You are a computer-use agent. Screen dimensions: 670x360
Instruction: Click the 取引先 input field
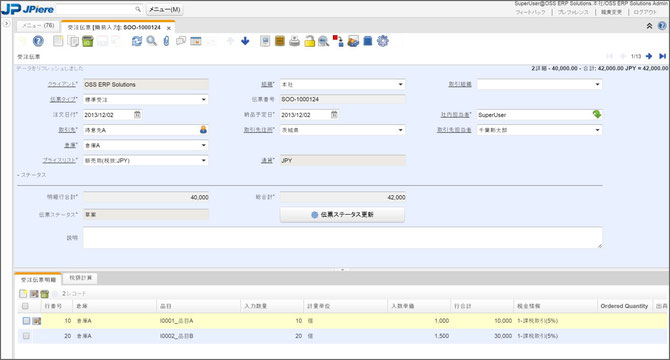[141, 130]
